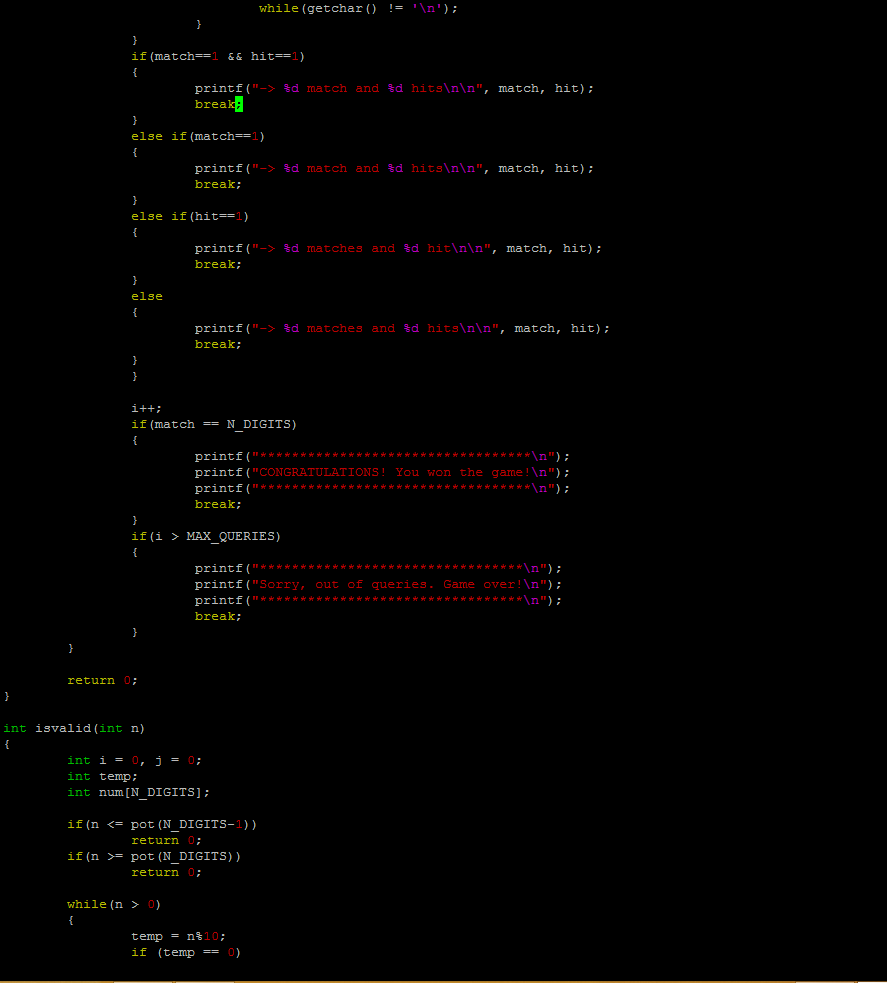Click the if (temp == 0) line

[185, 952]
